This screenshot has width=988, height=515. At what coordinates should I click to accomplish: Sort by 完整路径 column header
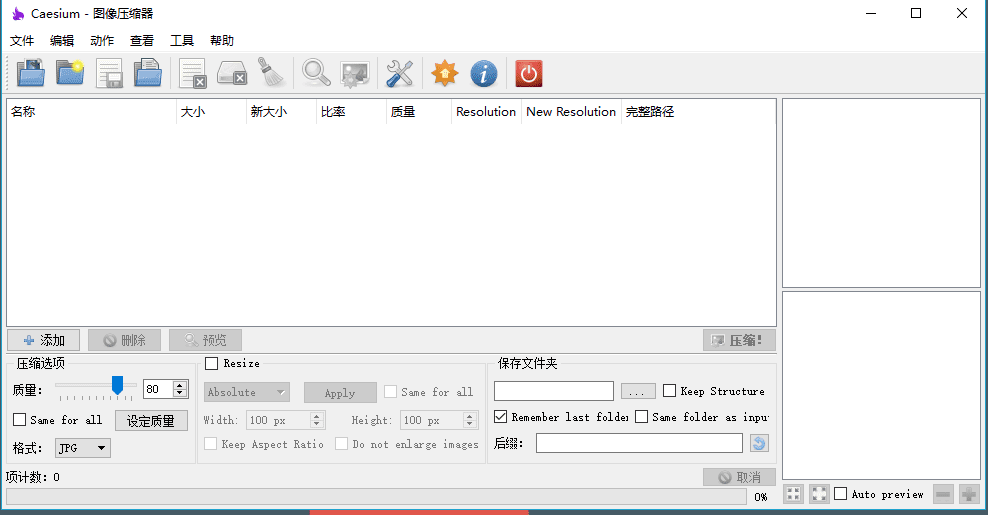(698, 112)
